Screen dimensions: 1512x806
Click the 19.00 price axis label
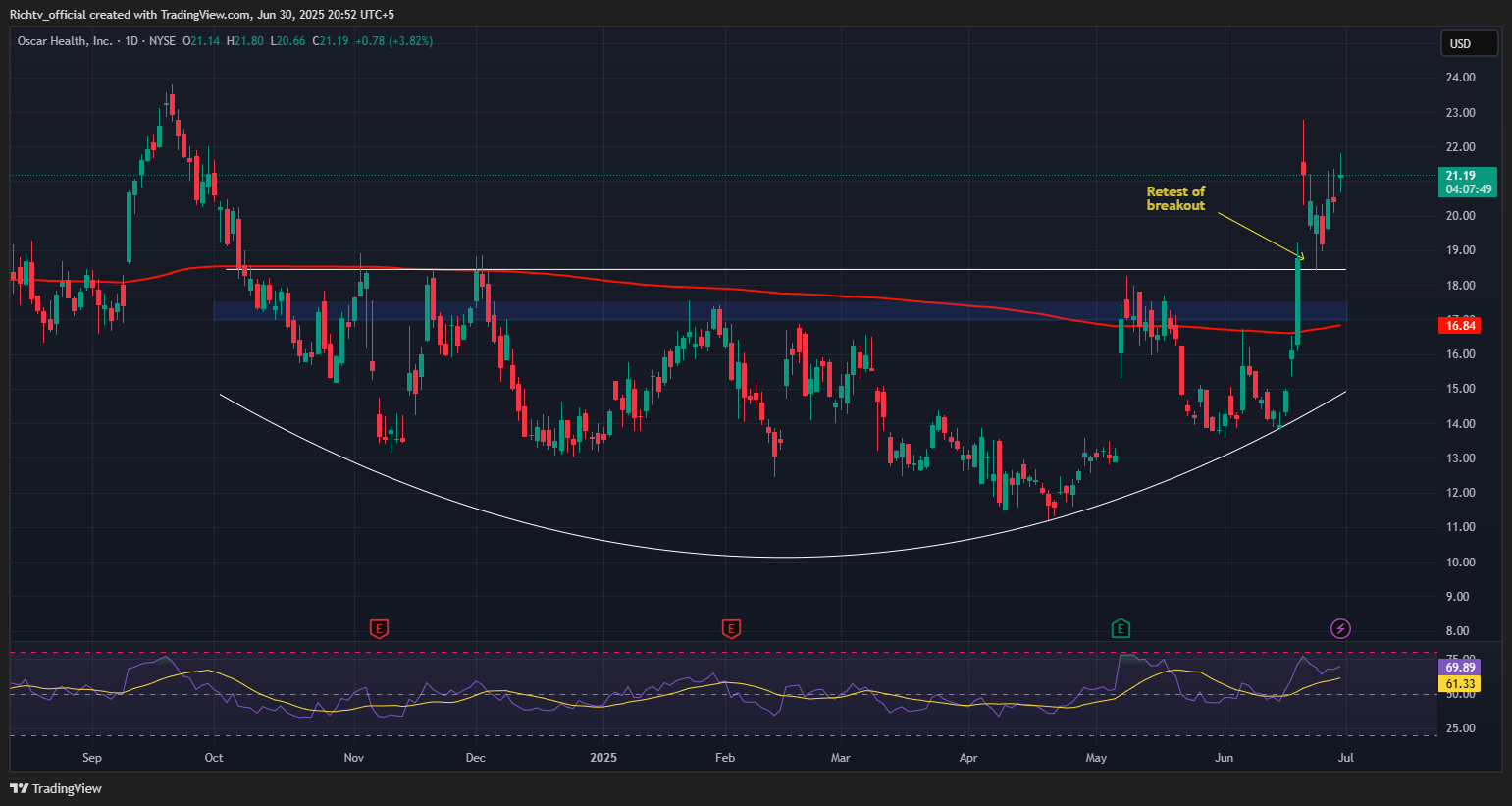(x=1460, y=250)
